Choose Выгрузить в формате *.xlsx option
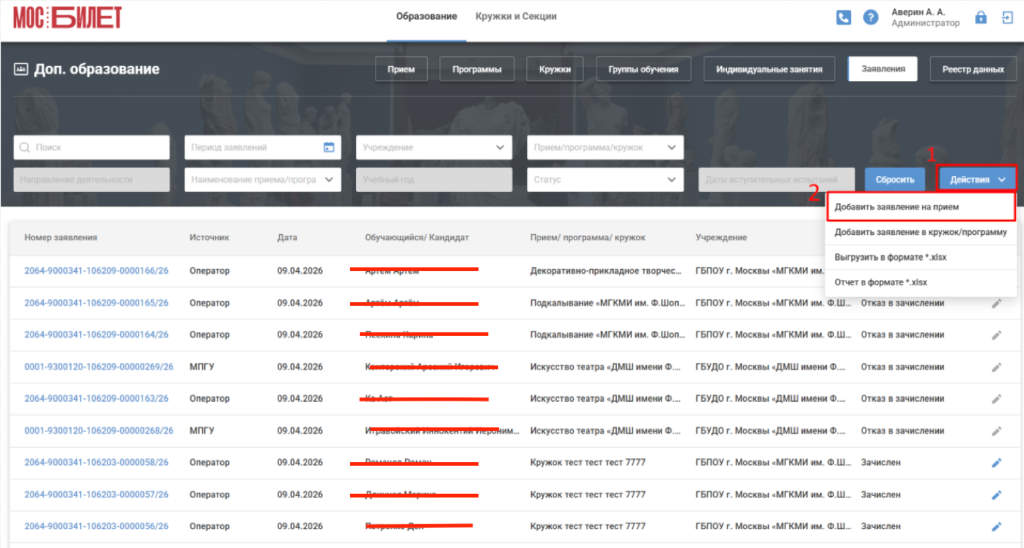Screen dimensions: 1024x548 click(x=921, y=257)
